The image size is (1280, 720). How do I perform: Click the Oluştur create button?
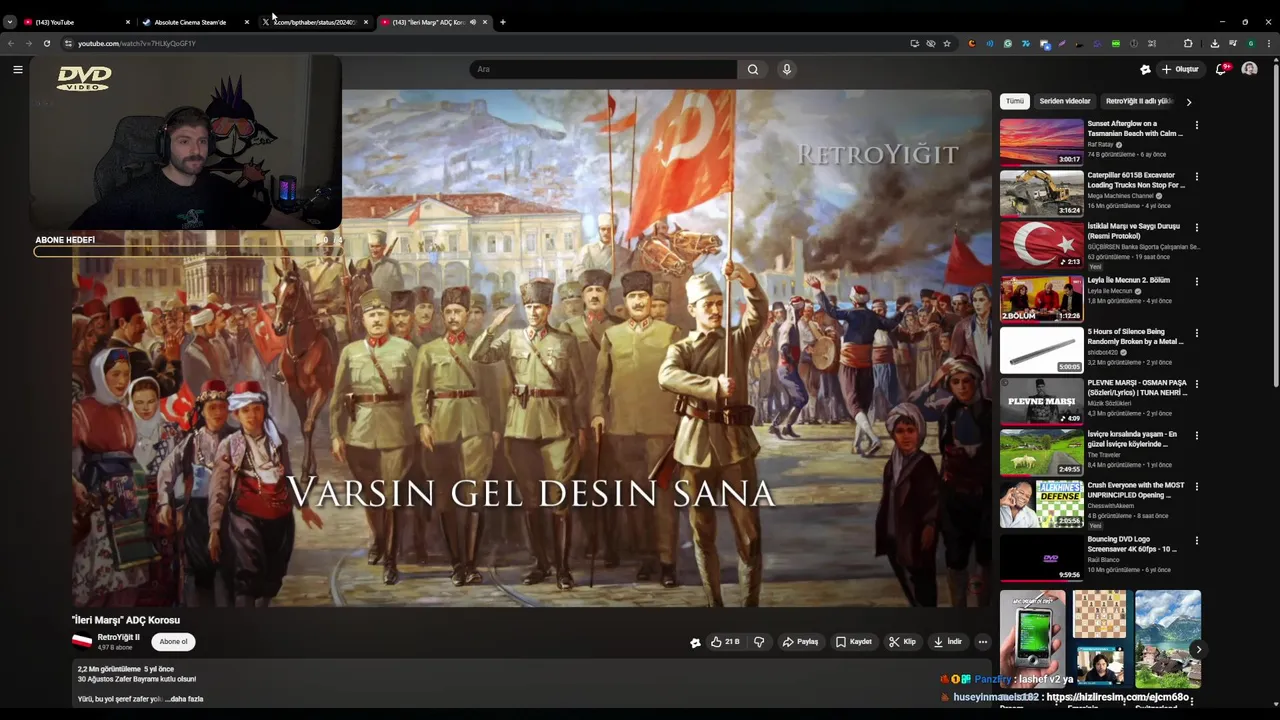point(1181,69)
